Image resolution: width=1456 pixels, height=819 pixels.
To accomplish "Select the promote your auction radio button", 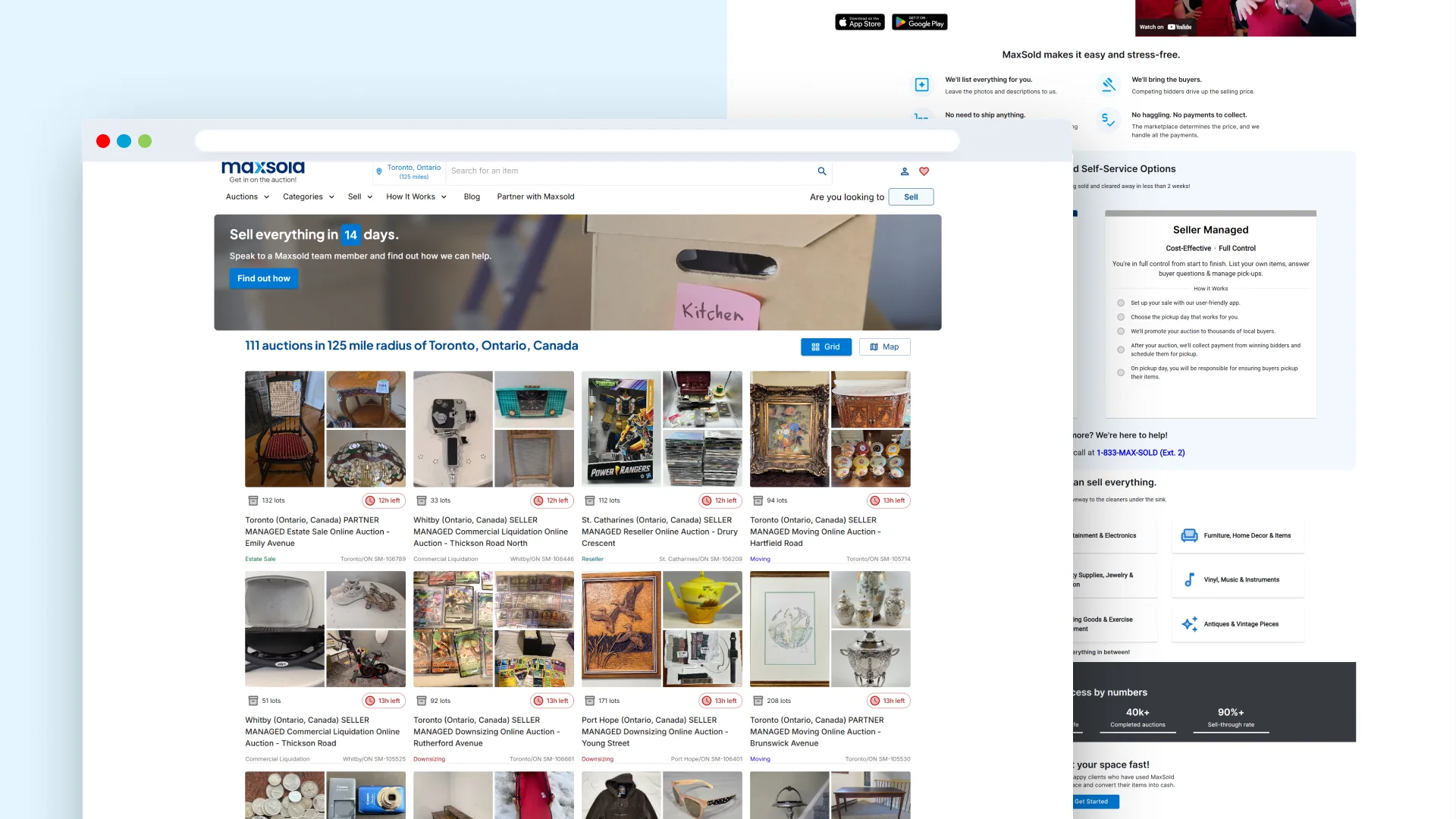I will pos(1121,331).
